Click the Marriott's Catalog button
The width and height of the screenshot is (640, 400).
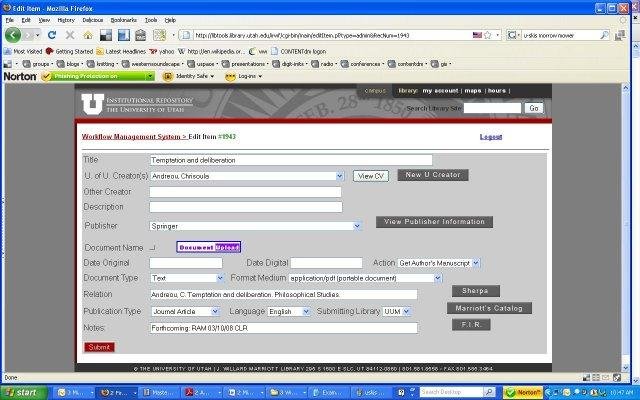[x=489, y=308]
